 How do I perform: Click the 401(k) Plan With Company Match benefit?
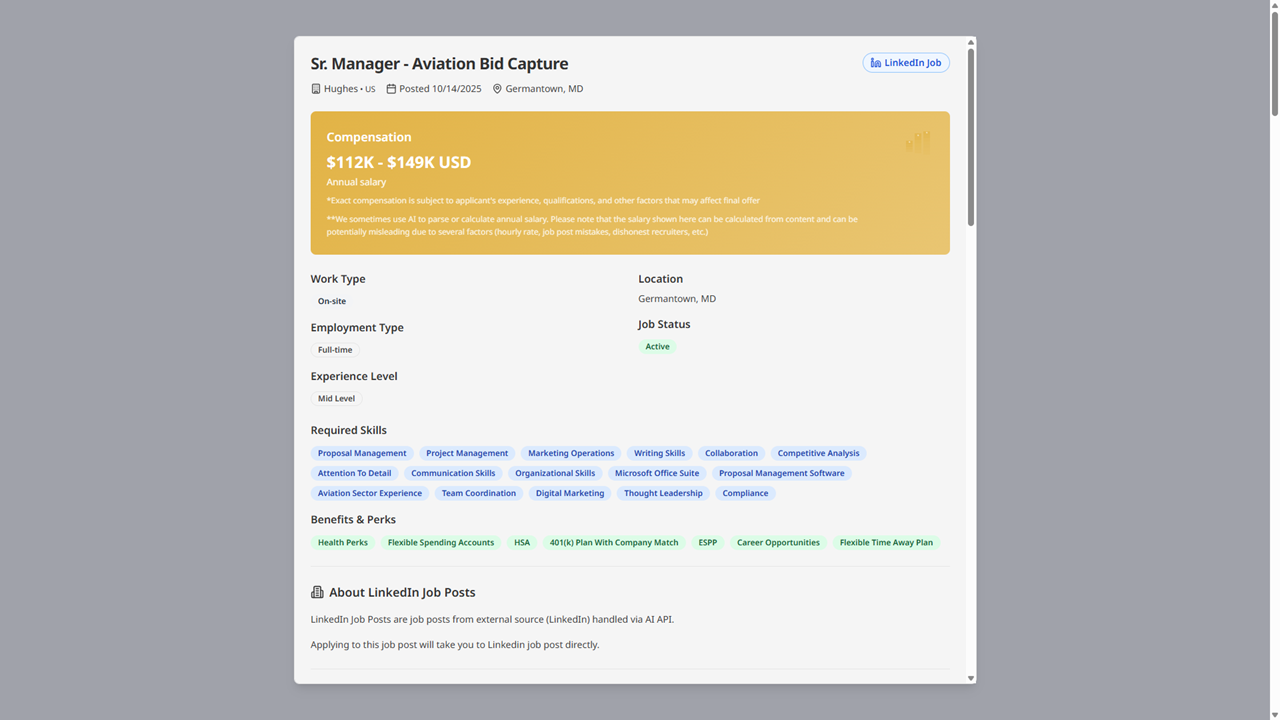click(x=613, y=542)
